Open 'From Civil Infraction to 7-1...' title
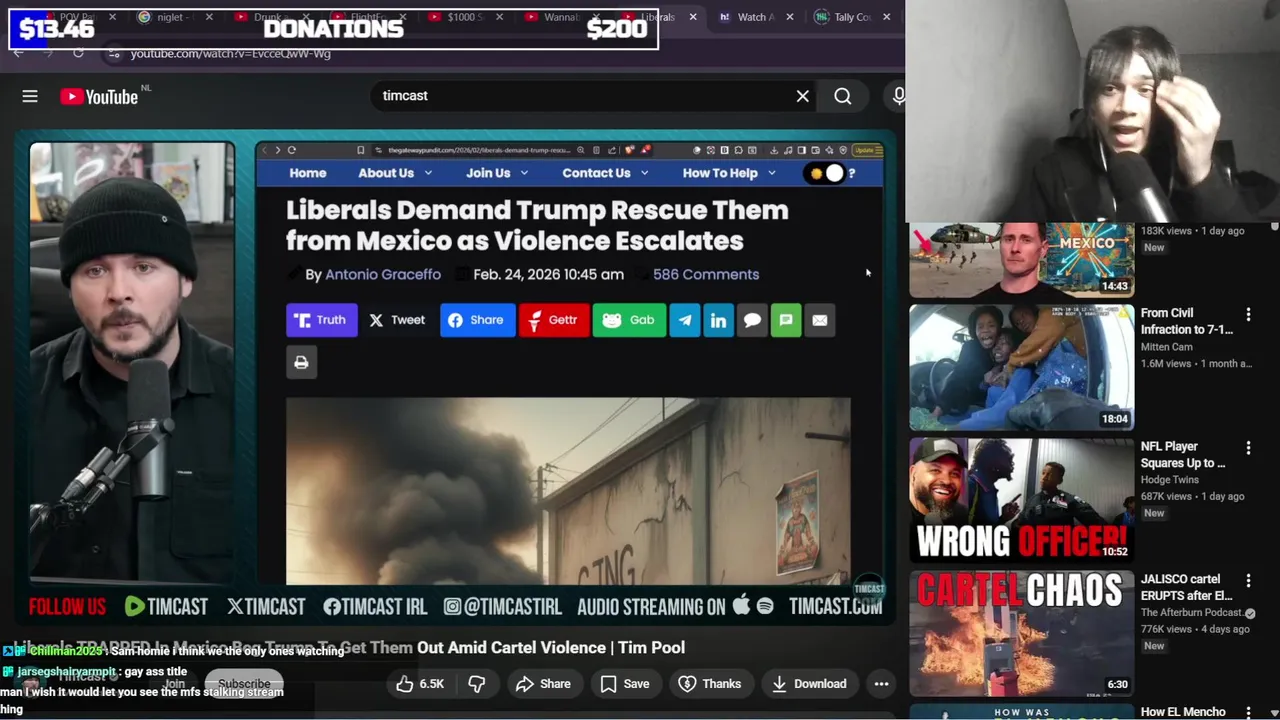This screenshot has height=720, width=1280. click(1187, 321)
